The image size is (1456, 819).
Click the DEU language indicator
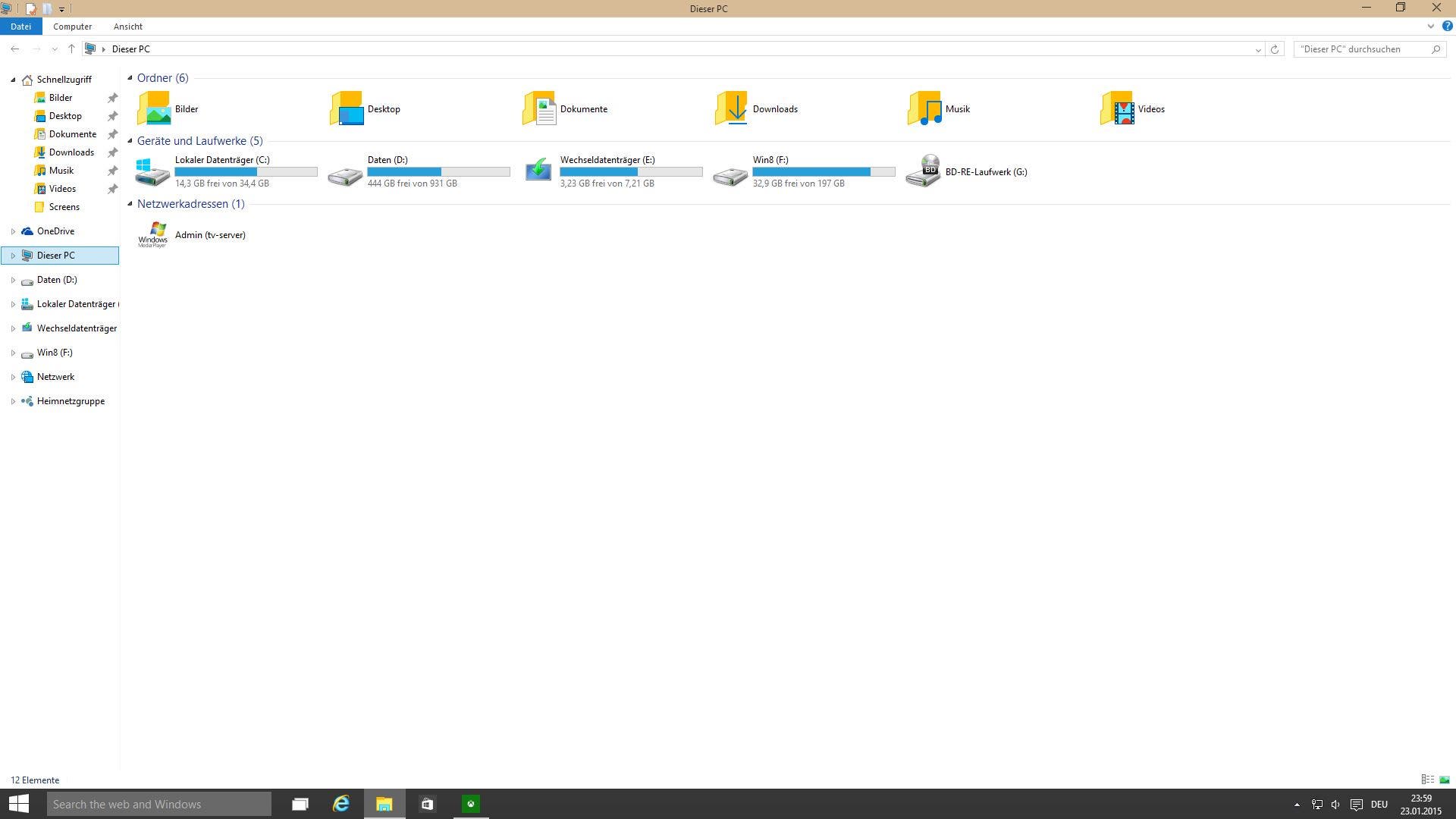coord(1379,804)
